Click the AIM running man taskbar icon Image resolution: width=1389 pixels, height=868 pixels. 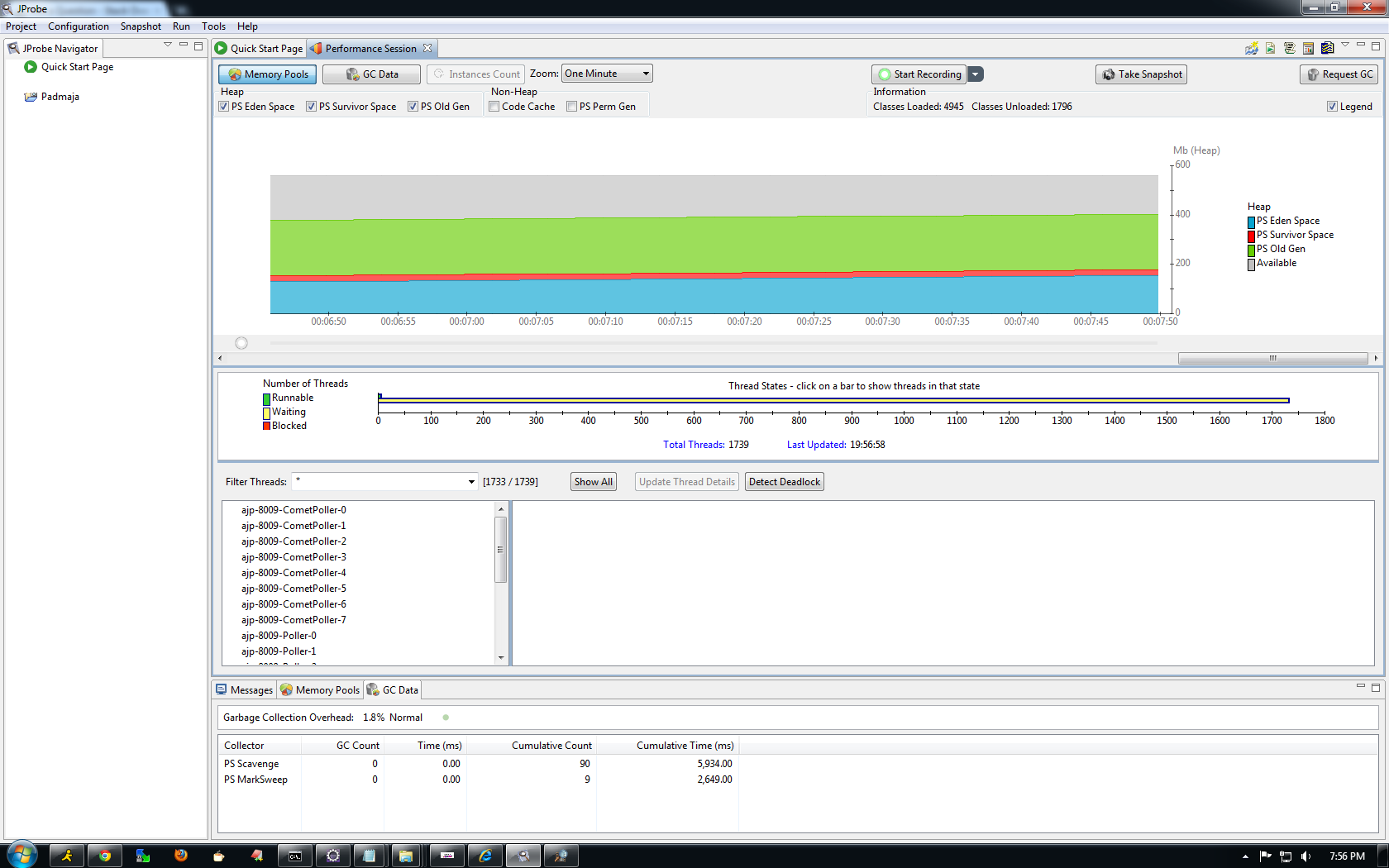click(67, 856)
